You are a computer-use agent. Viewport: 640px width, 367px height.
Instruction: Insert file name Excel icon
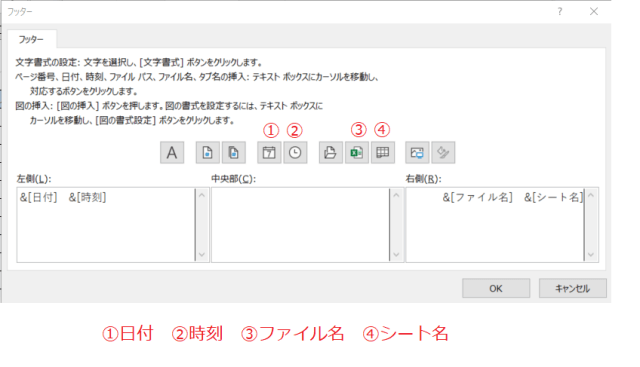tap(357, 153)
